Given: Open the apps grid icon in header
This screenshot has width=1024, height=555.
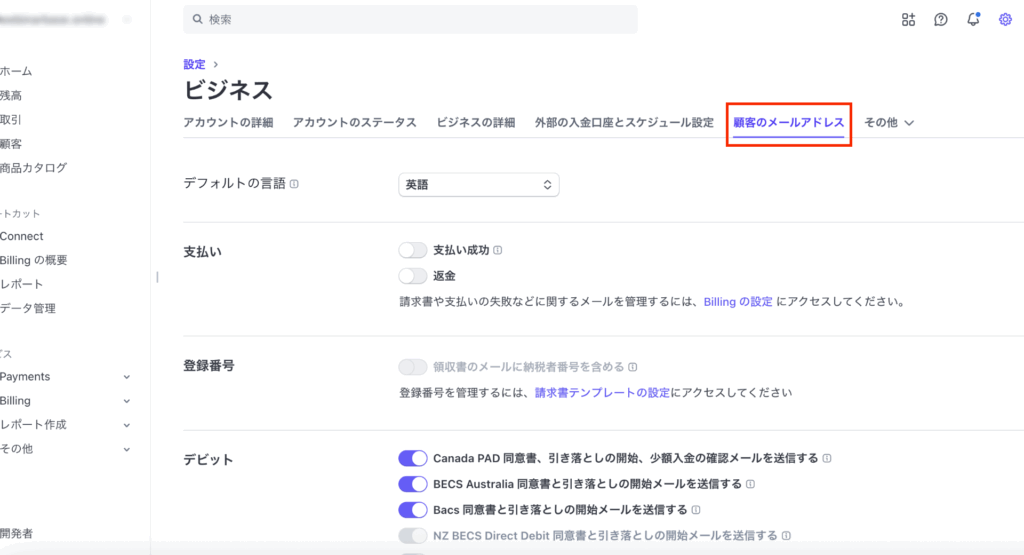Looking at the screenshot, I should [x=908, y=19].
